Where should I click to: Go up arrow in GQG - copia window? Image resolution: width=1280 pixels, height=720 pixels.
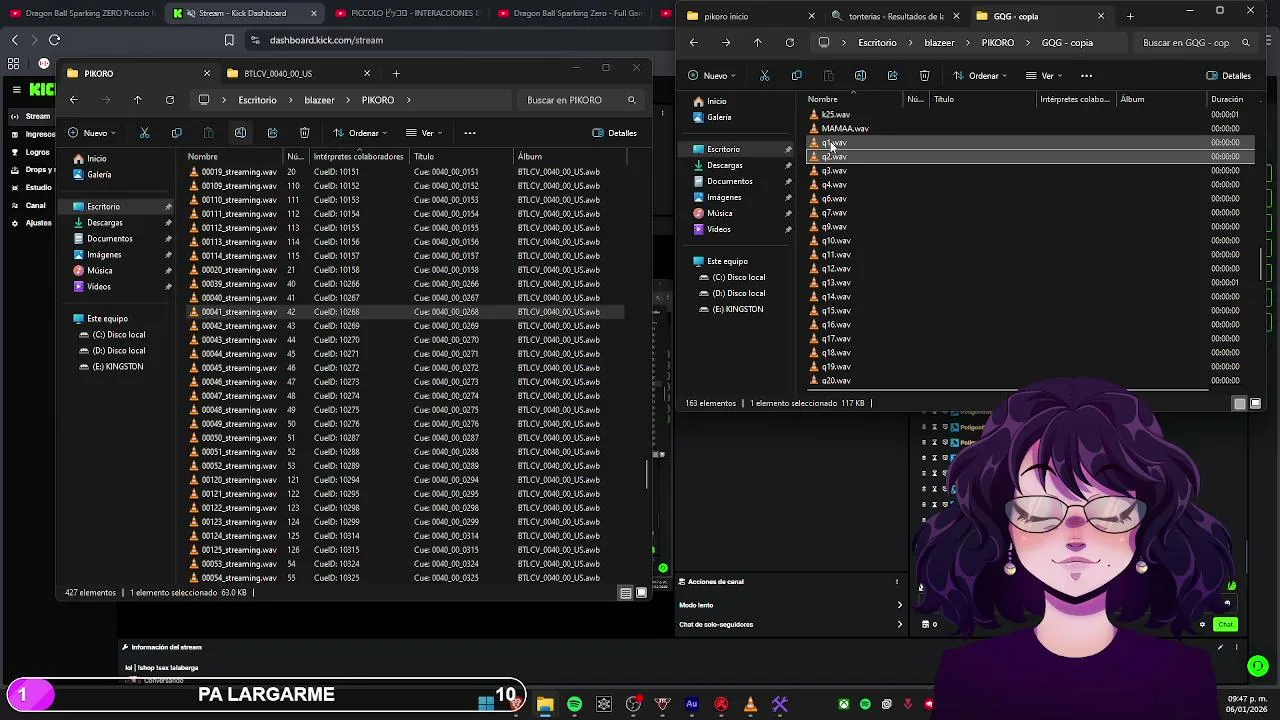tap(757, 43)
